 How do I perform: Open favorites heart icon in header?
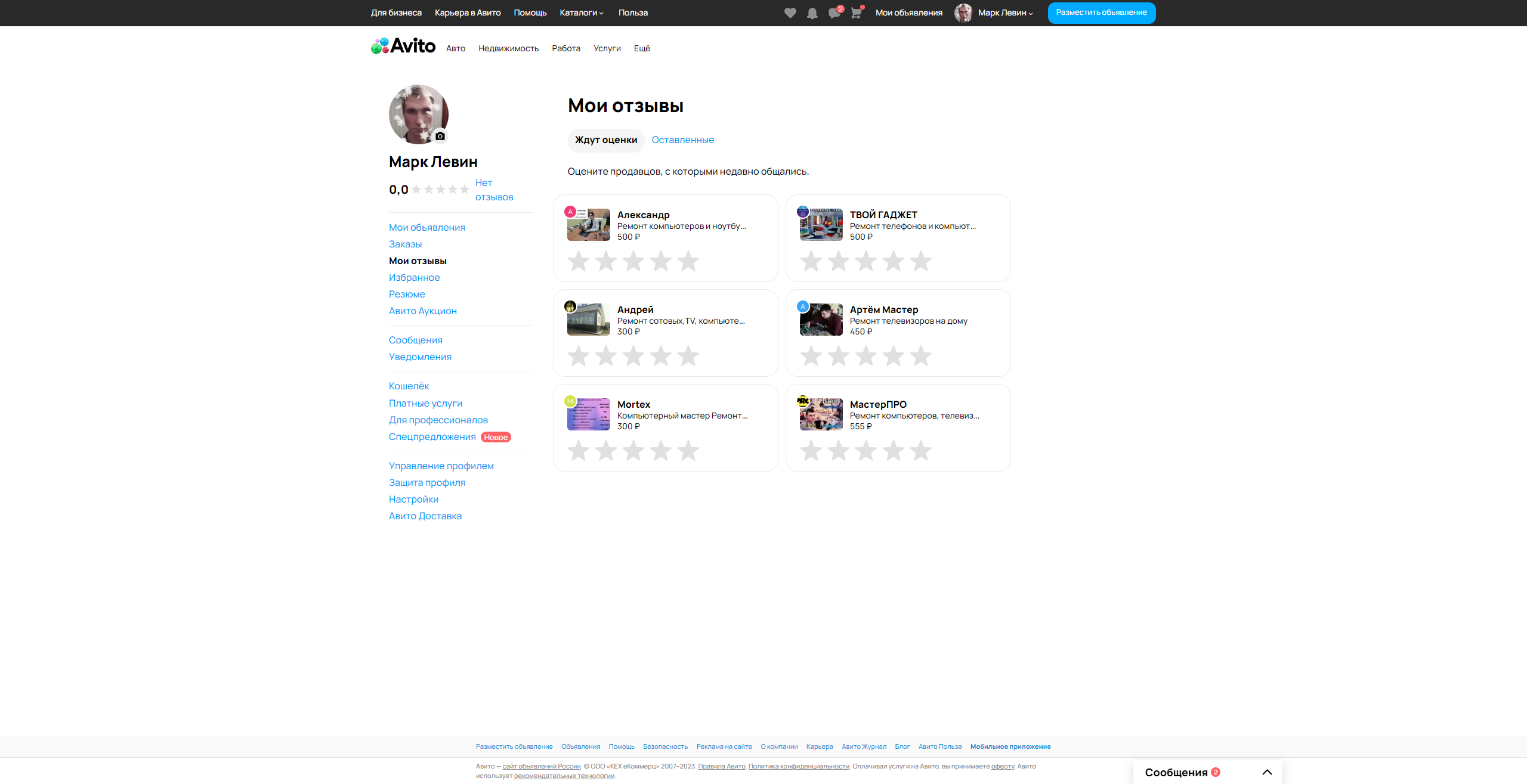coord(790,13)
